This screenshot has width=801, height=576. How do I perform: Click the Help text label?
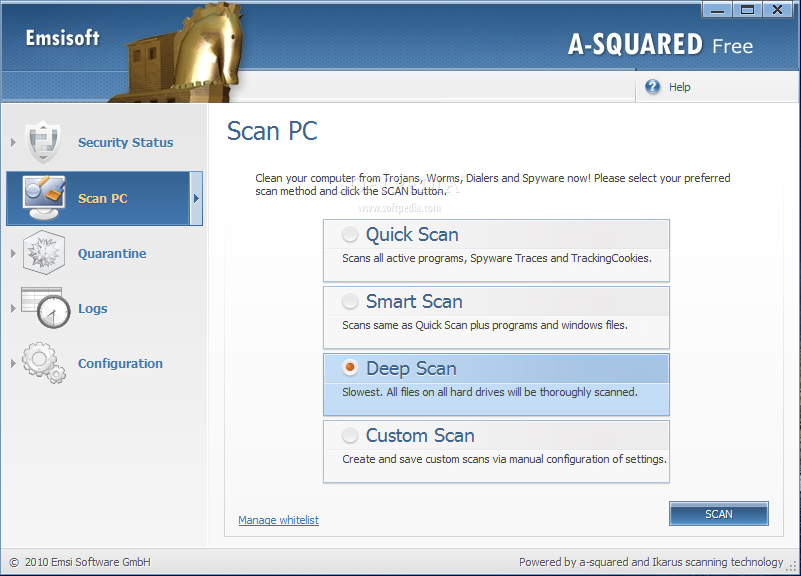pyautogui.click(x=680, y=87)
